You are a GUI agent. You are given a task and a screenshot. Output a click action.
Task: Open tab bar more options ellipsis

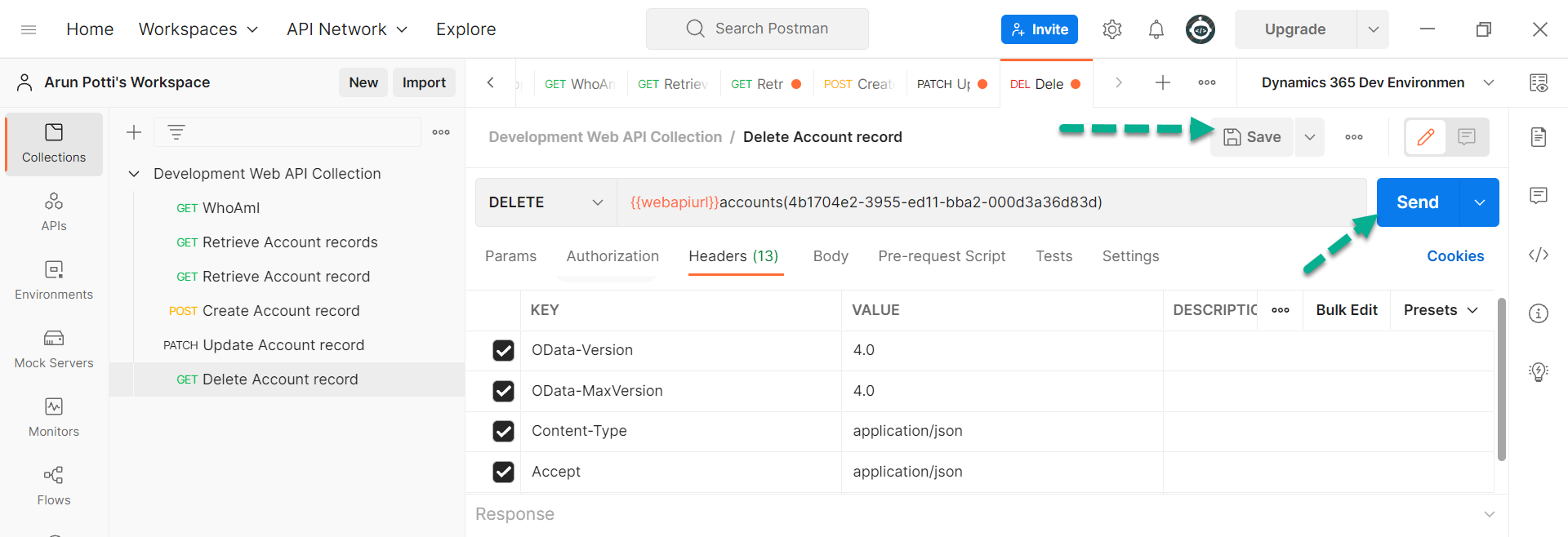[x=1207, y=82]
